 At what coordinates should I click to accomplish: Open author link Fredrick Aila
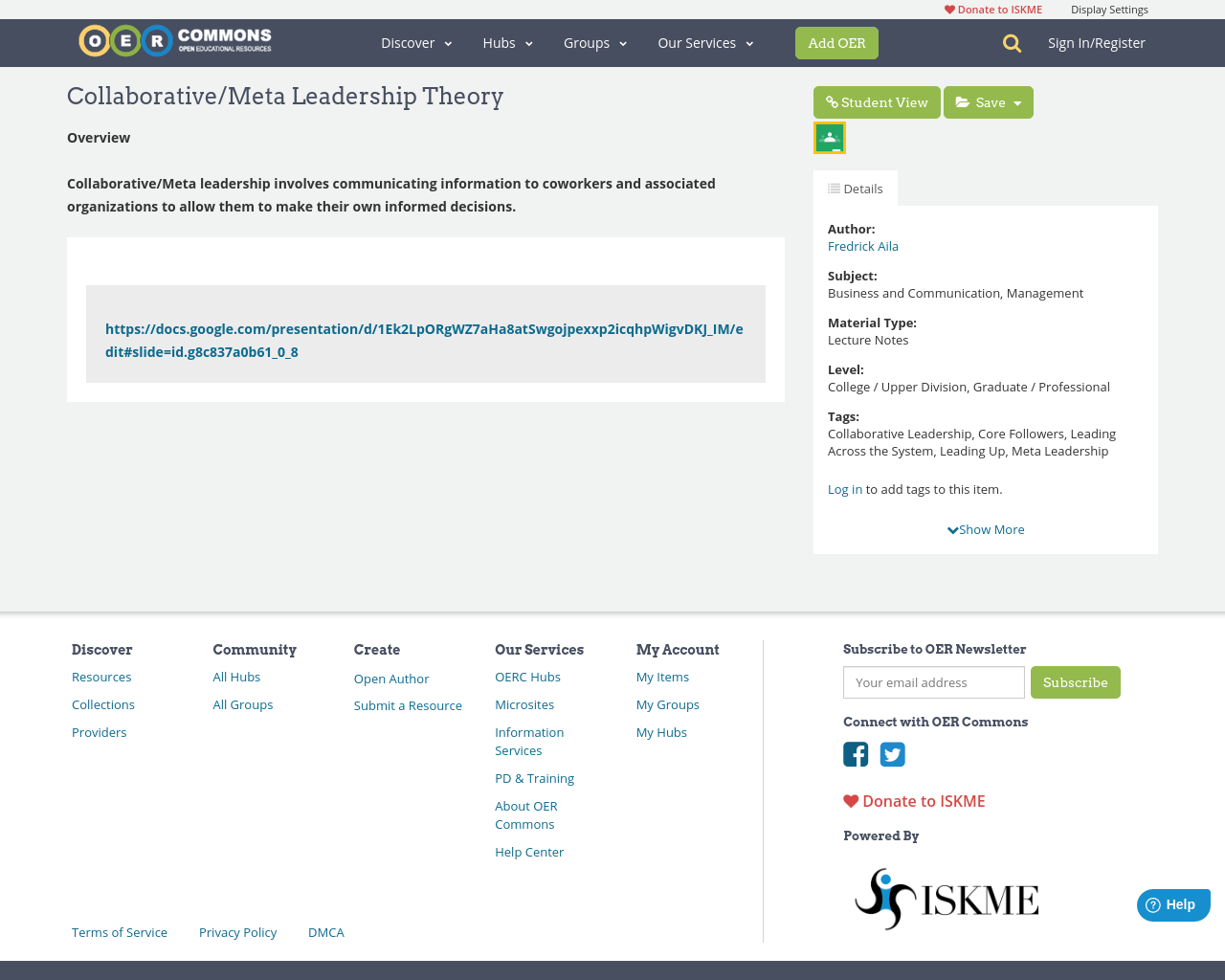pos(862,246)
